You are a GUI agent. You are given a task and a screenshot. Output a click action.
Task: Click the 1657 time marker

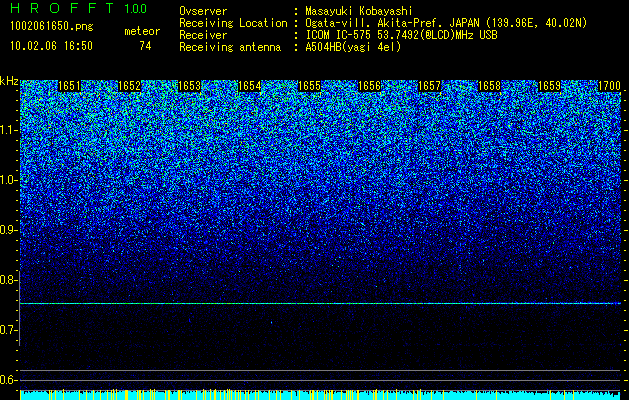[x=429, y=86]
